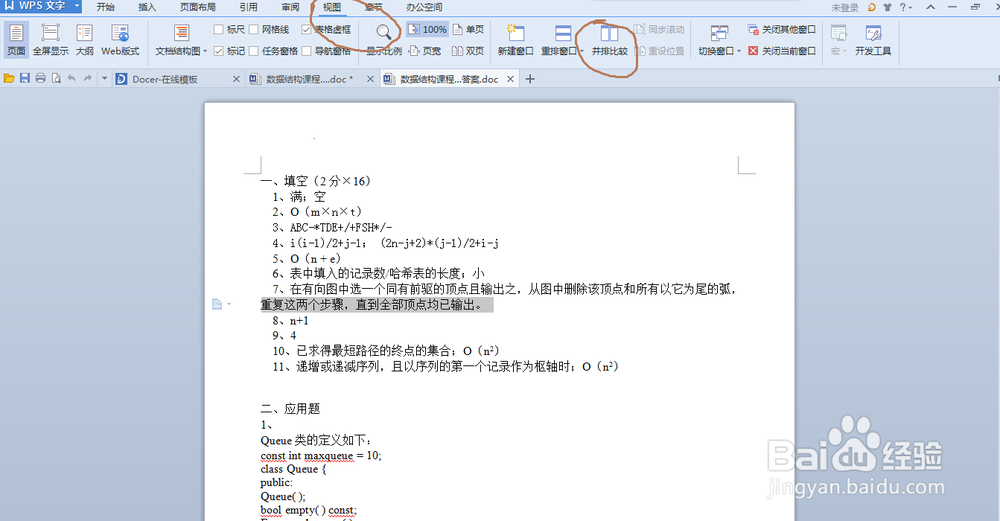Image resolution: width=1000 pixels, height=521 pixels.
Task: Close the 数据结构课程...答案.doc tab
Action: point(510,79)
